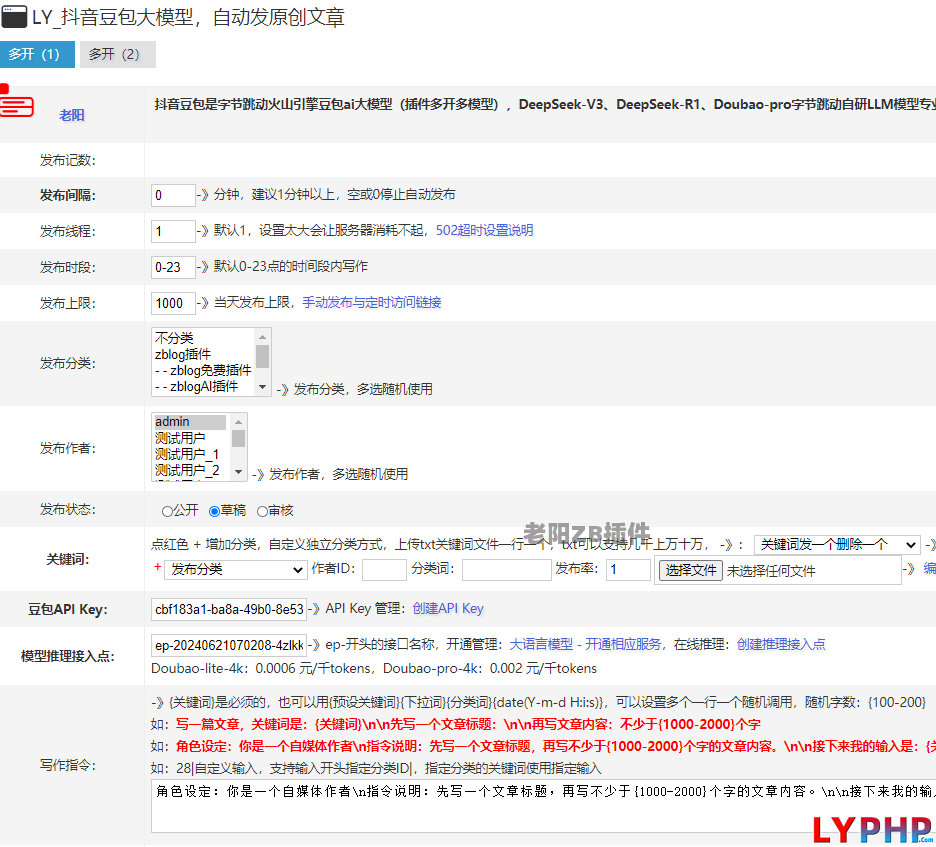Click the 发布线程 input field
The height and width of the screenshot is (847, 936).
(173, 231)
